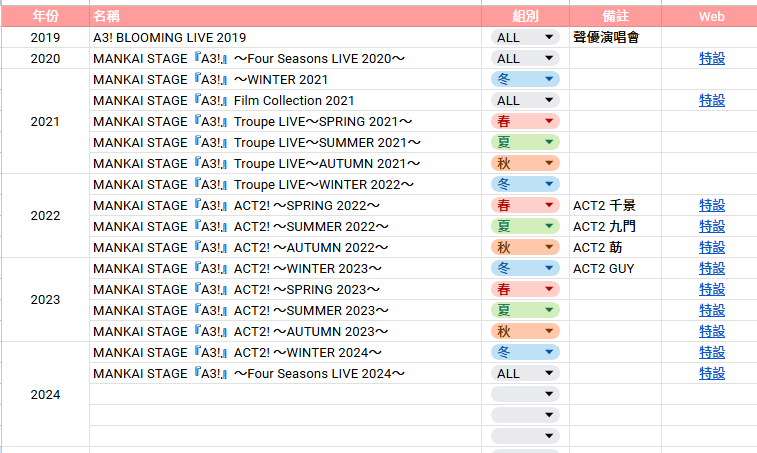Open the 特設 link for Four Seasons LIVE 2020
The height and width of the screenshot is (453, 757).
(712, 58)
